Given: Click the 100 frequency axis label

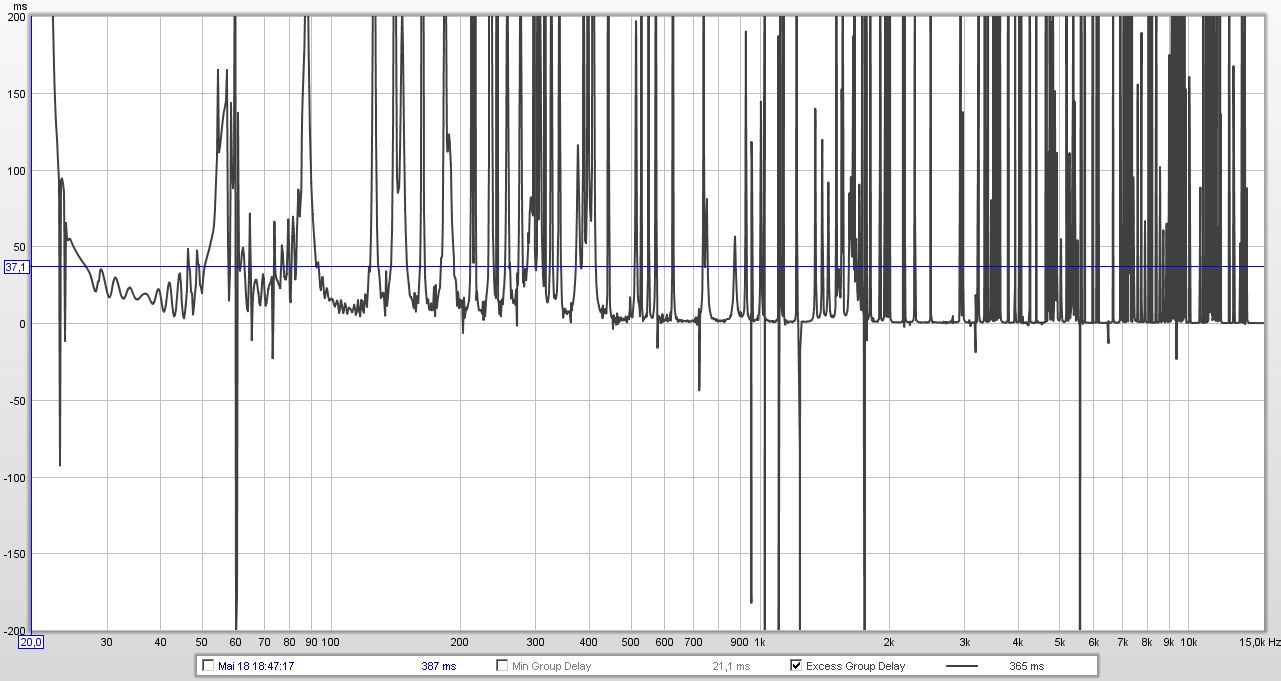Looking at the screenshot, I should point(330,642).
